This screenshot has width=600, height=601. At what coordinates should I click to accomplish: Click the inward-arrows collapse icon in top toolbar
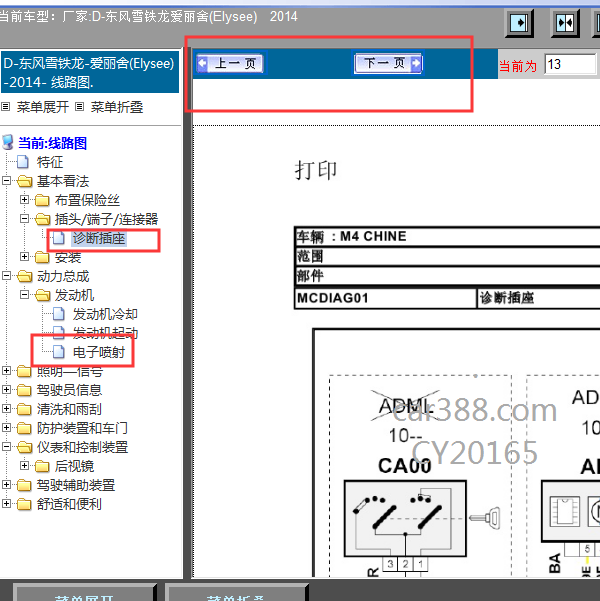coord(565,23)
